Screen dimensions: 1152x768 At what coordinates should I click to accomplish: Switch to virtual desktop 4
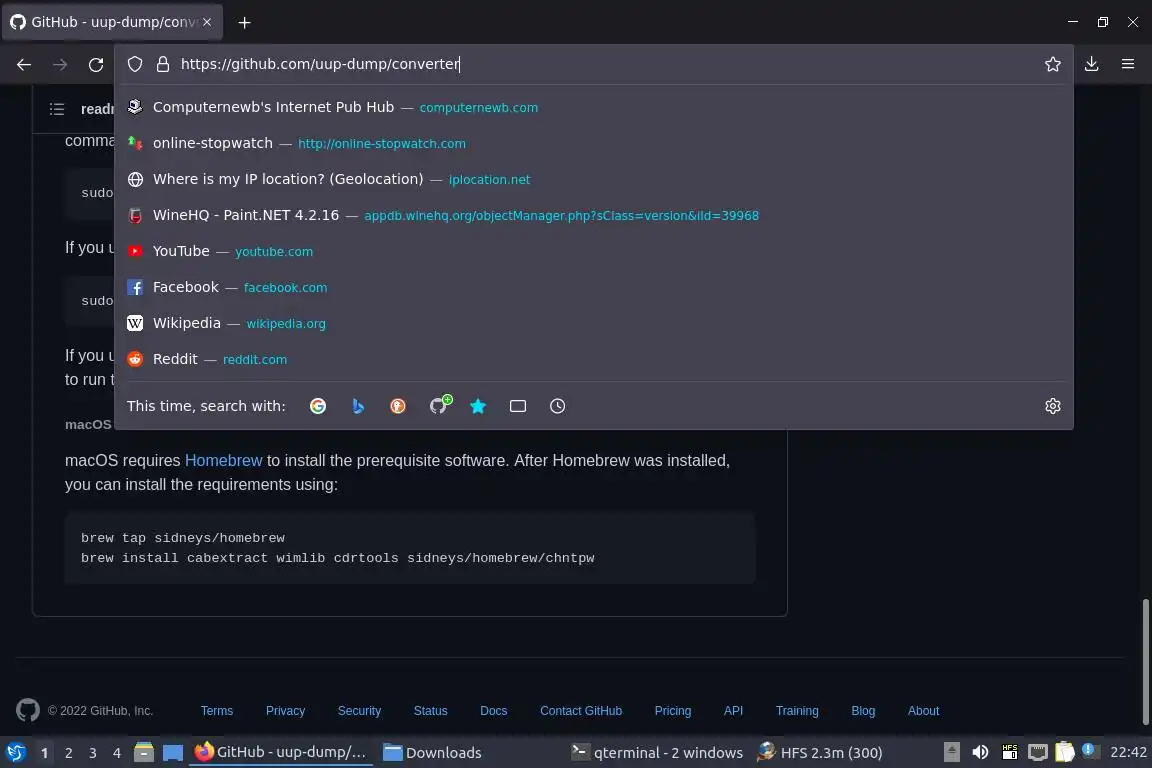(x=117, y=753)
